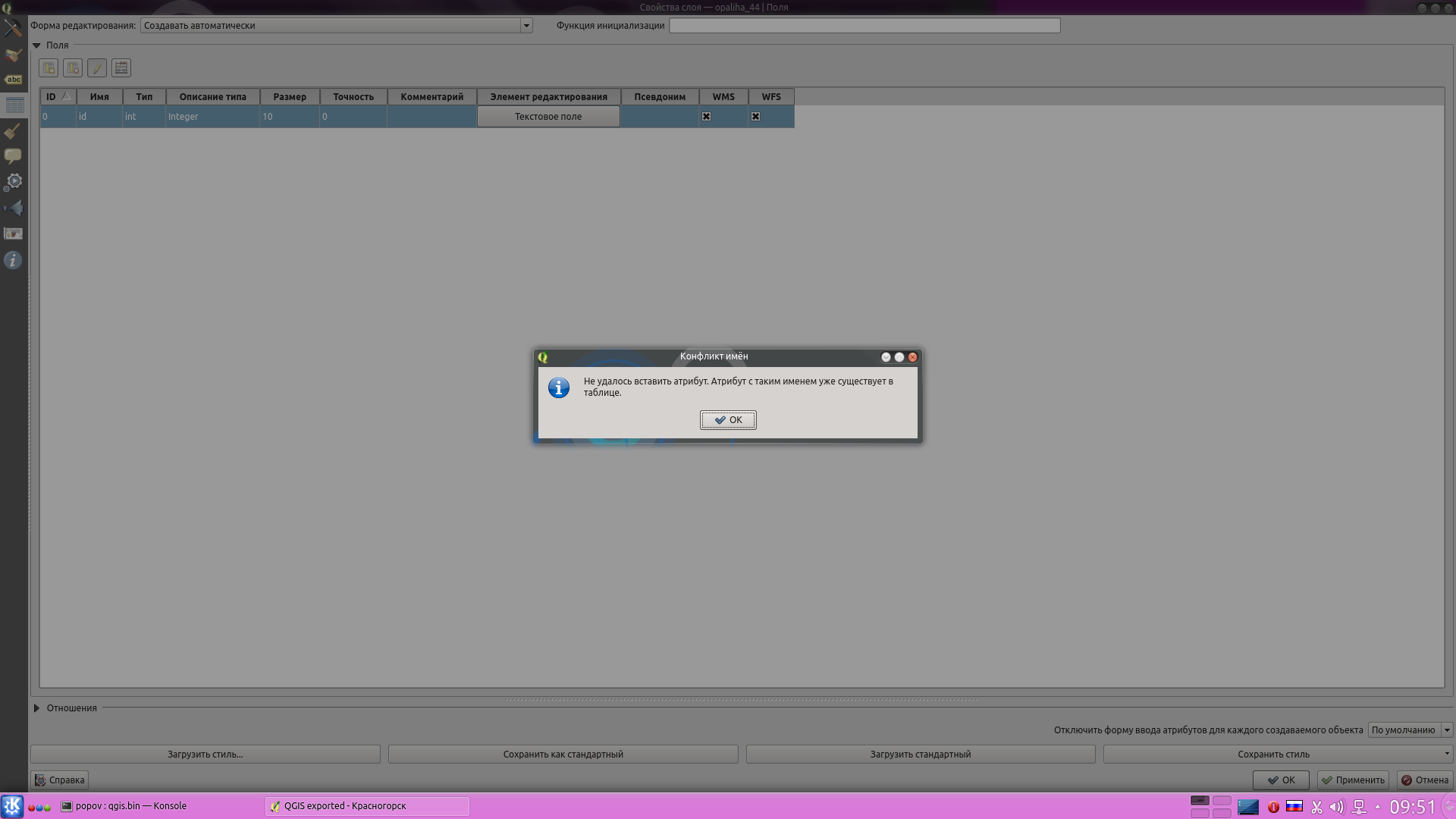This screenshot has height=819, width=1456.
Task: Open the General settings hammer icon
Action: tap(13, 28)
